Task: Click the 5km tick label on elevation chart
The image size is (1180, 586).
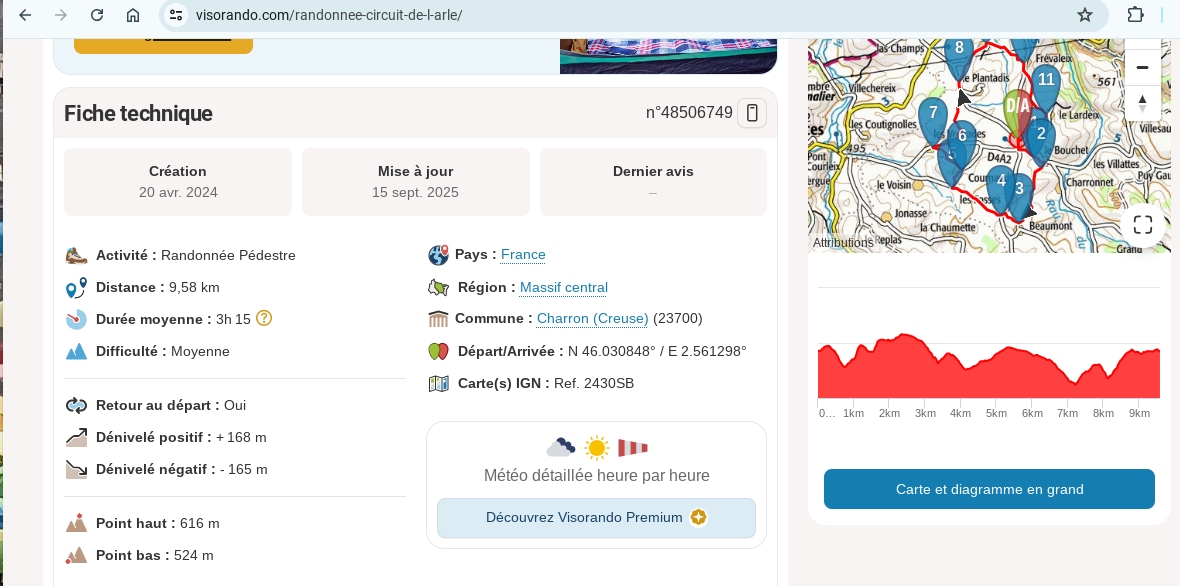Action: (x=996, y=413)
